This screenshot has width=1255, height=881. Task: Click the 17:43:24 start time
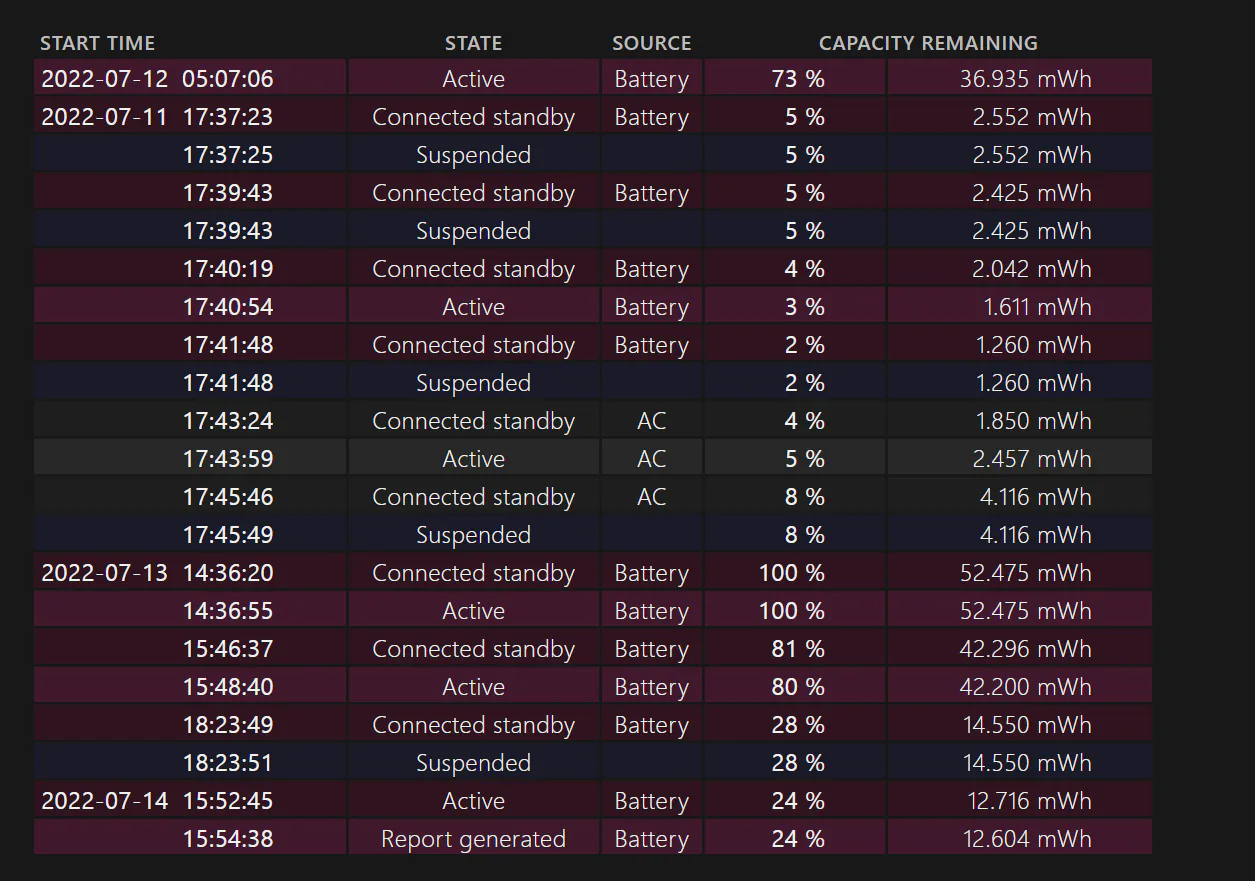(228, 421)
